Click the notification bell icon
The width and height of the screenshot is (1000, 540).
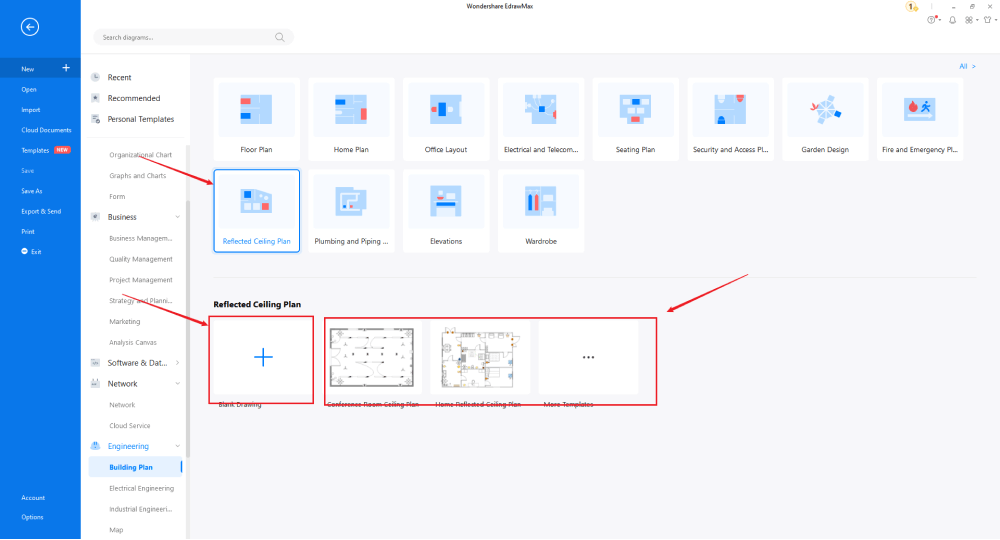click(952, 20)
